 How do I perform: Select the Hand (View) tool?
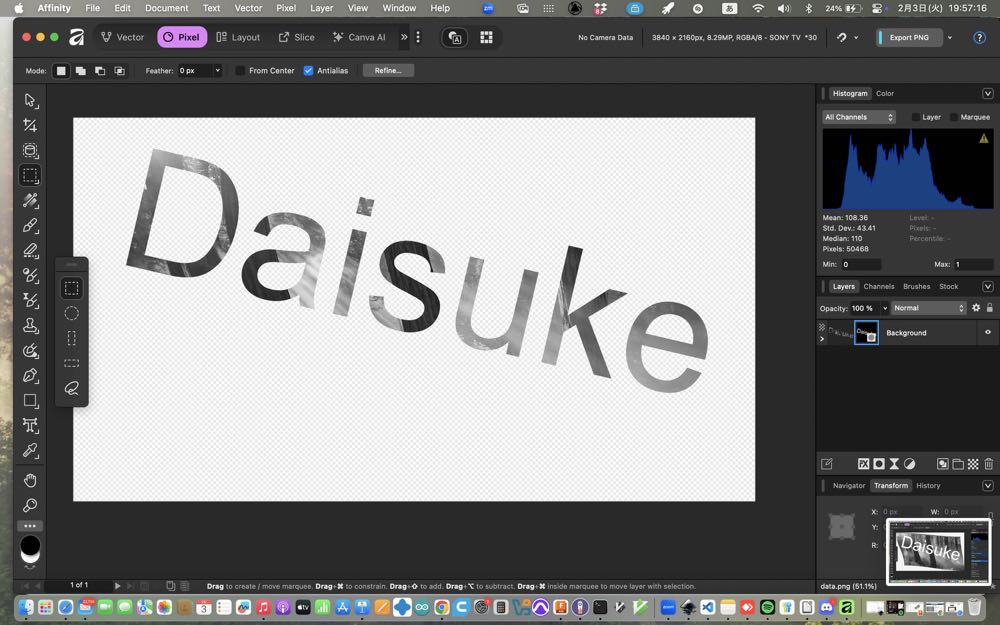pyautogui.click(x=30, y=480)
